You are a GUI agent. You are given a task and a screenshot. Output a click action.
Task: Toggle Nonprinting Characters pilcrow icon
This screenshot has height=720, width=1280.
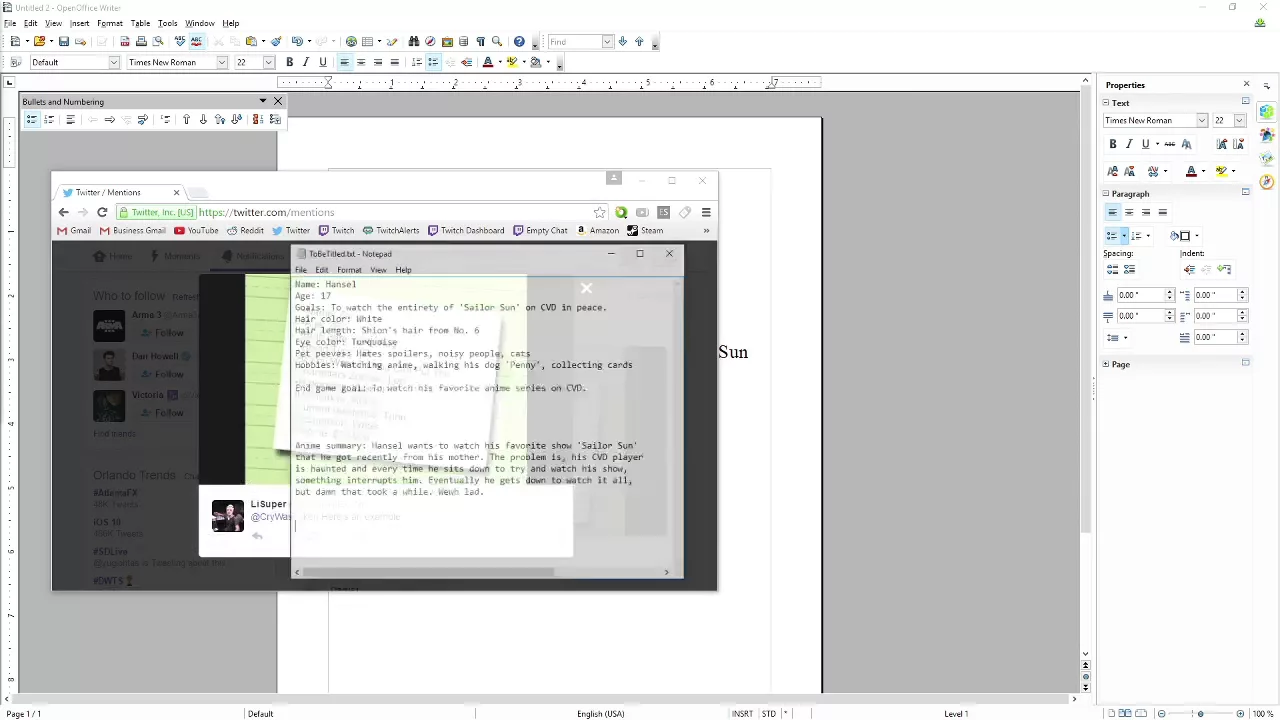coord(480,42)
